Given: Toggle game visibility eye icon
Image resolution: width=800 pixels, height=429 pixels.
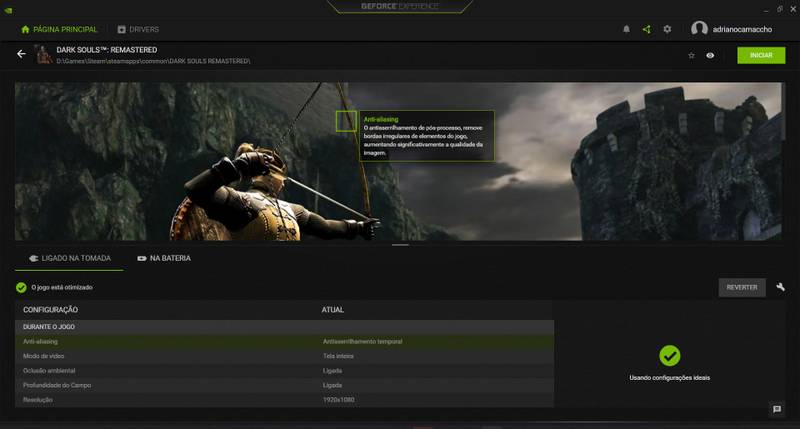Looking at the screenshot, I should click(710, 55).
